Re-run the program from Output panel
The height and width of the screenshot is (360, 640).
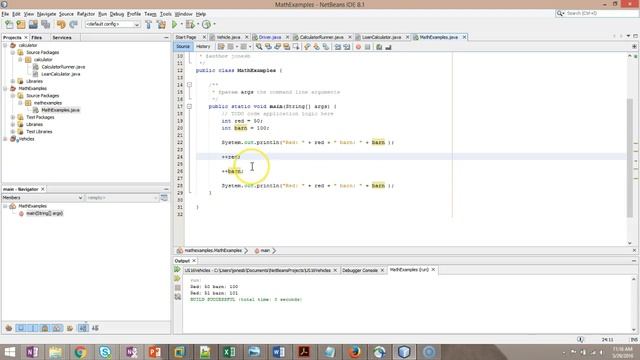click(177, 269)
